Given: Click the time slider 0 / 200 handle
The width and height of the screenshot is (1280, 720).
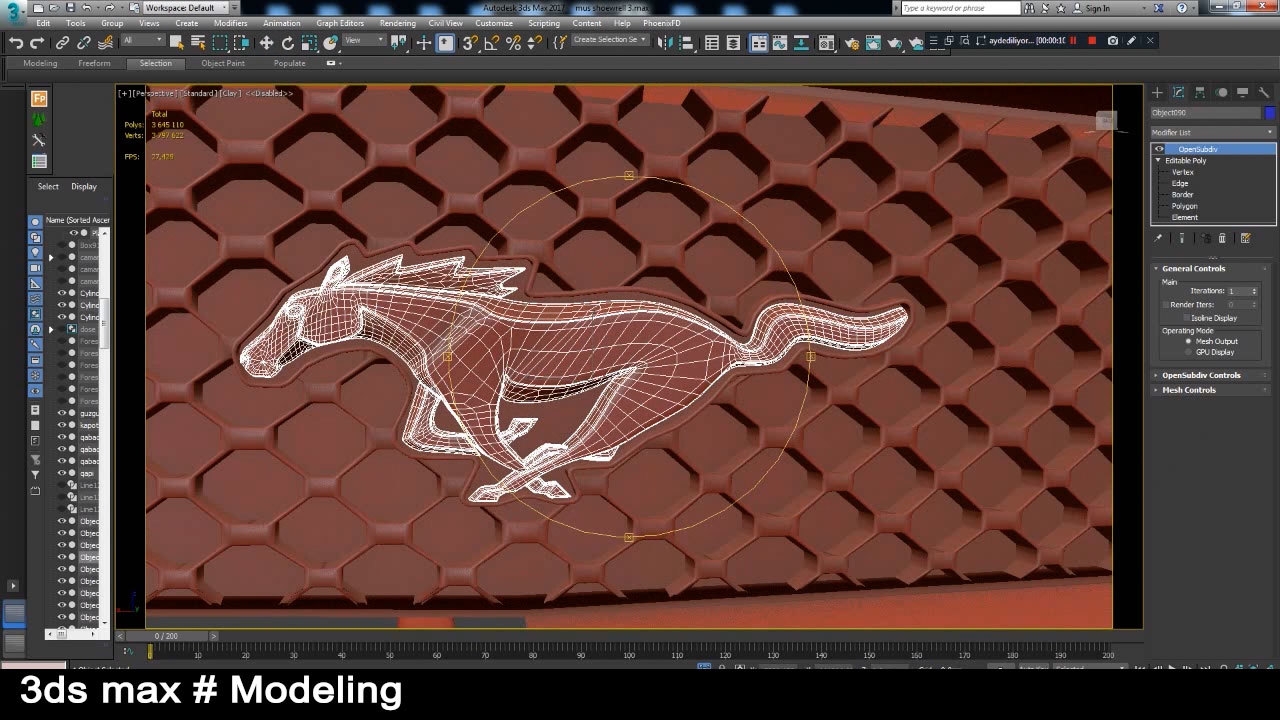Looking at the screenshot, I should point(166,636).
